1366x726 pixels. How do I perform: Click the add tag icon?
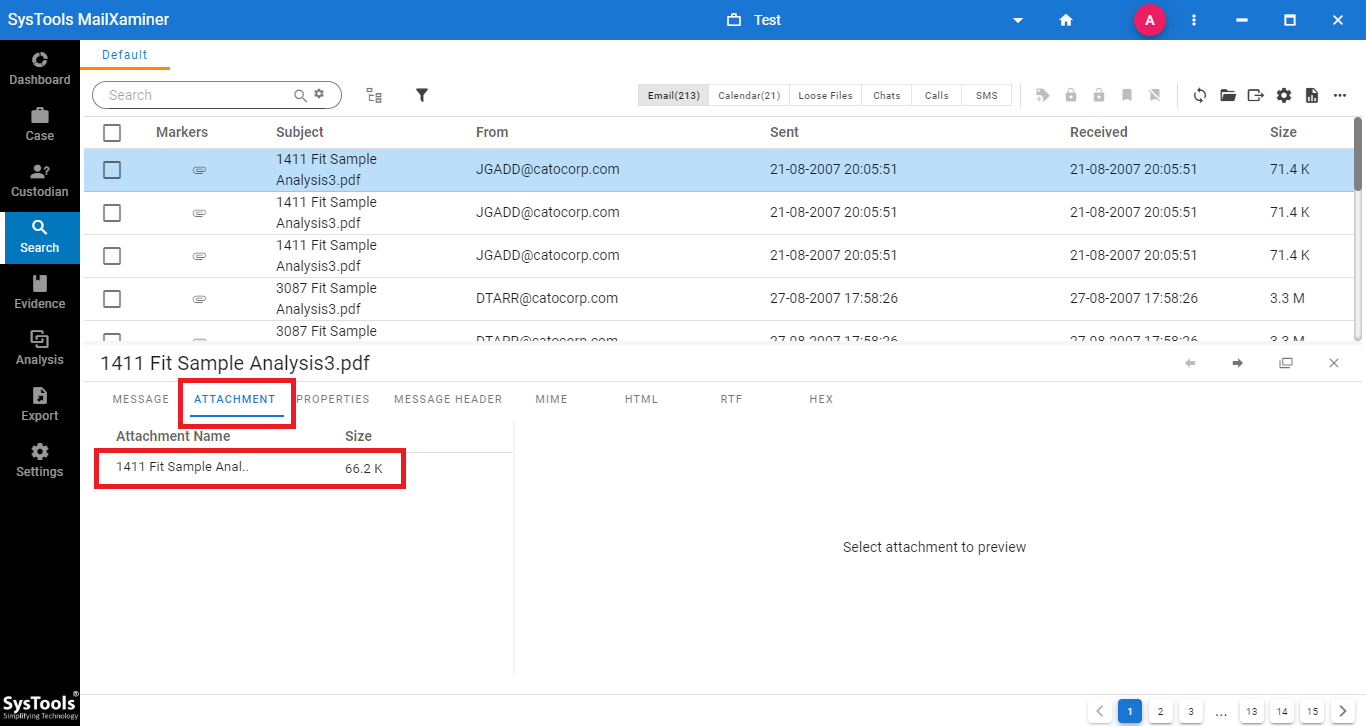(1043, 95)
